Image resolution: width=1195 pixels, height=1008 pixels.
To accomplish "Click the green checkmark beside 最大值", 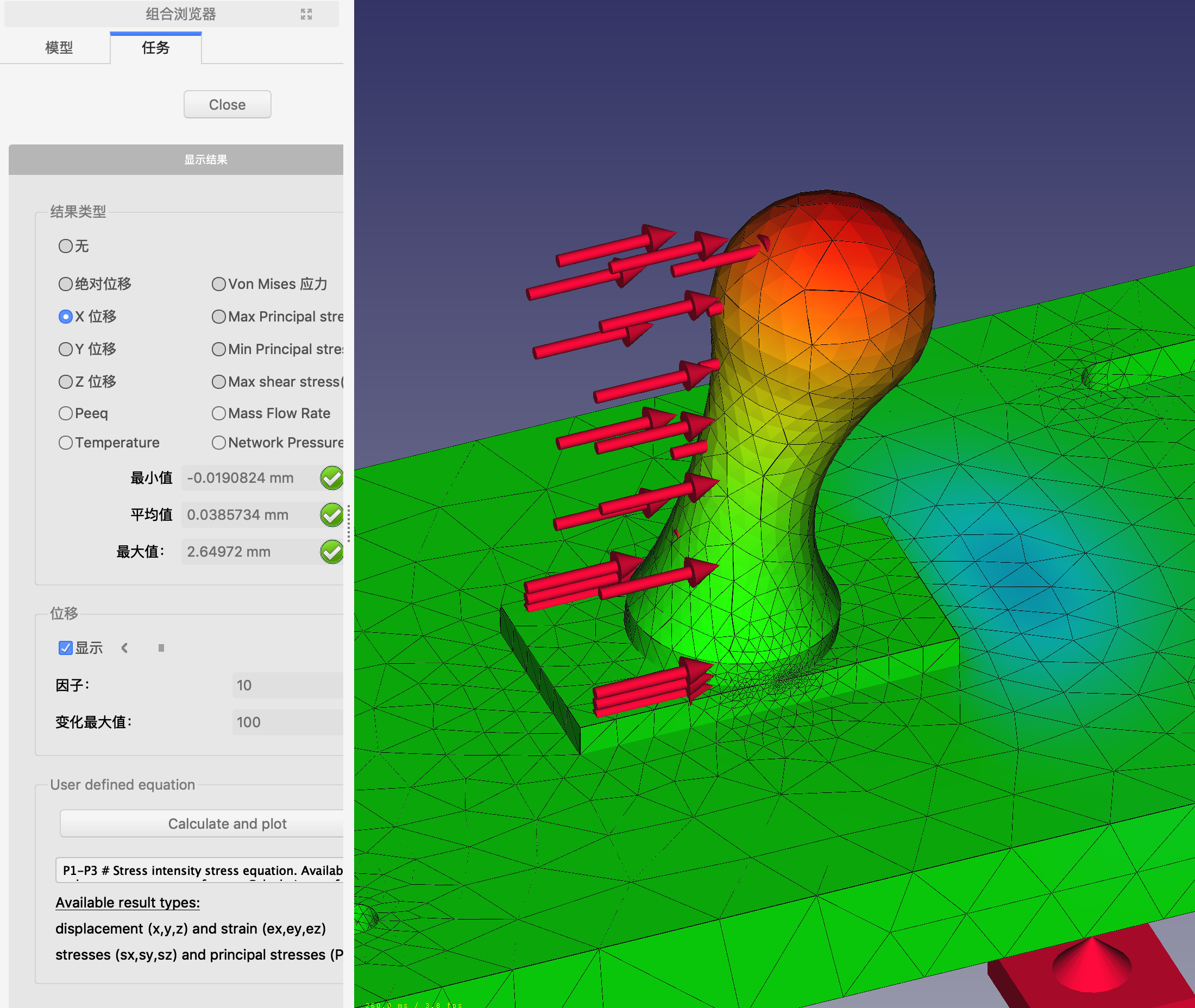I will 331,552.
